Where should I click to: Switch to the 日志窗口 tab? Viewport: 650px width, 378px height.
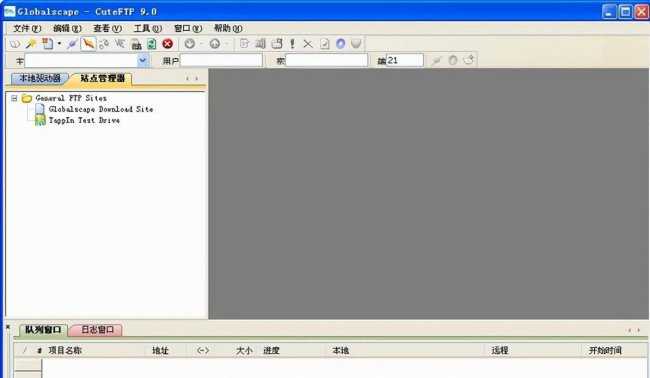coord(97,330)
